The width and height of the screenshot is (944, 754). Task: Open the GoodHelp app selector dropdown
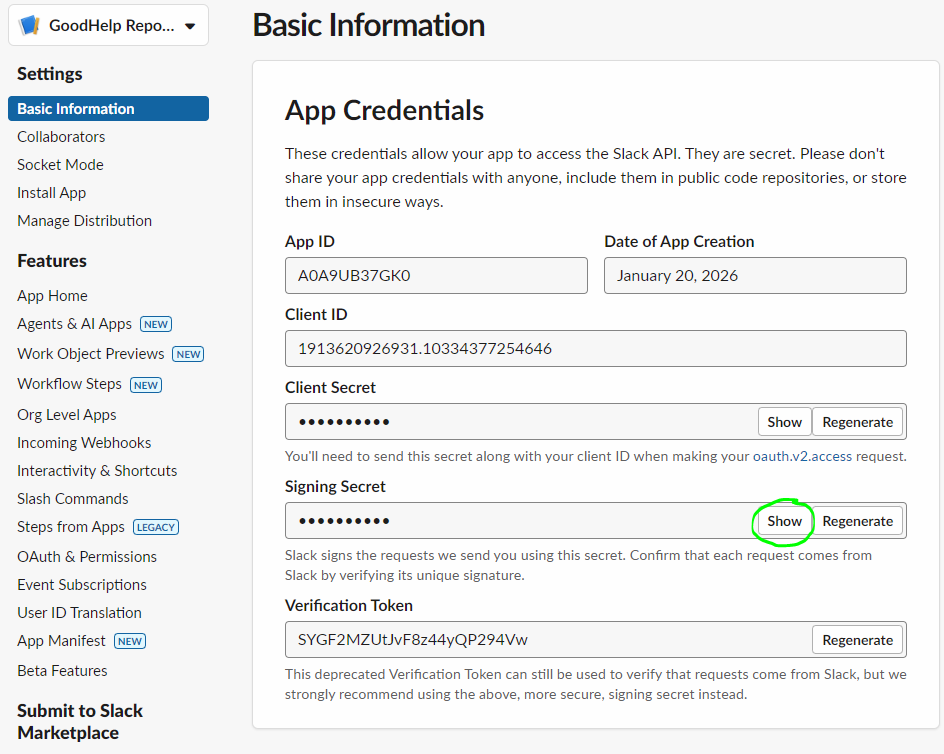point(190,27)
